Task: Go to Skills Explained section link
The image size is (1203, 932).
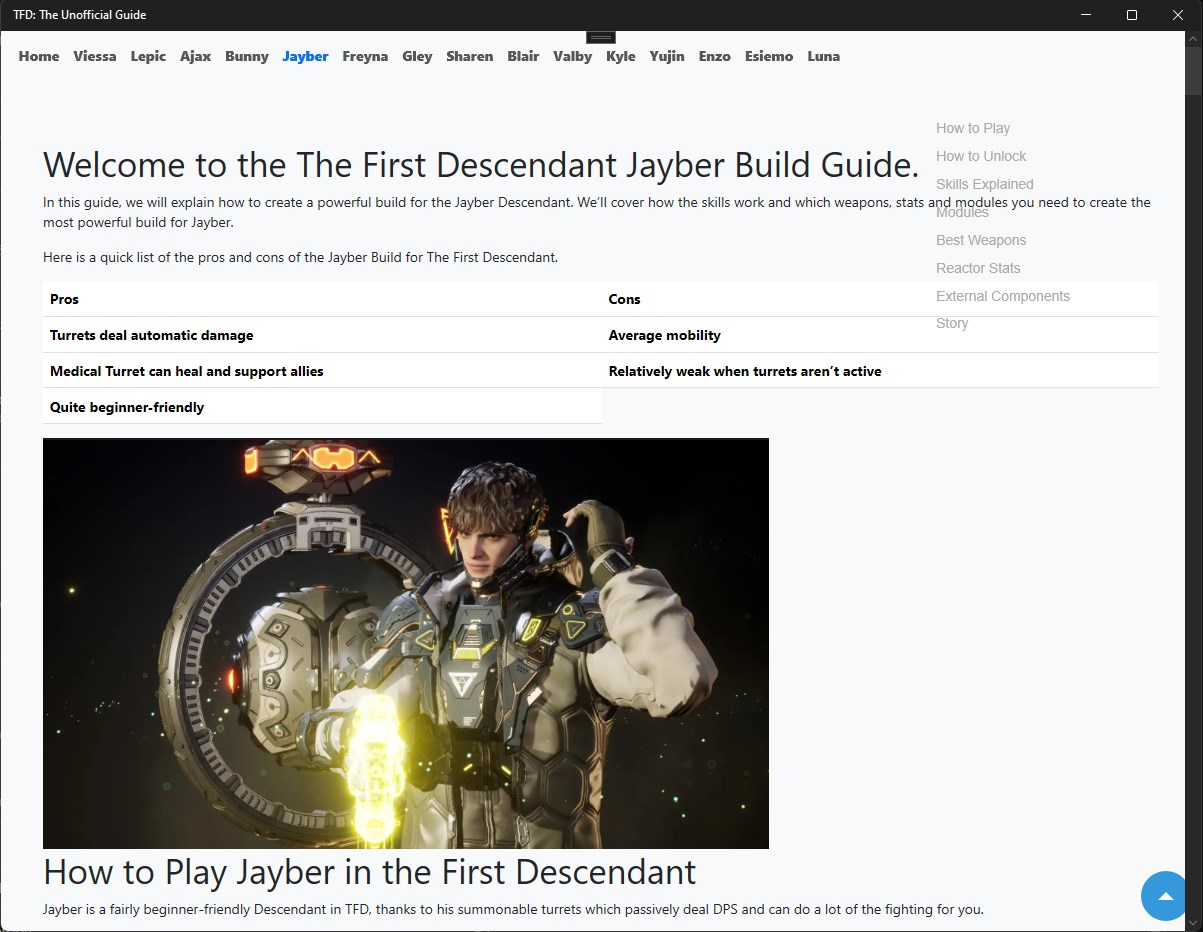Action: point(985,184)
